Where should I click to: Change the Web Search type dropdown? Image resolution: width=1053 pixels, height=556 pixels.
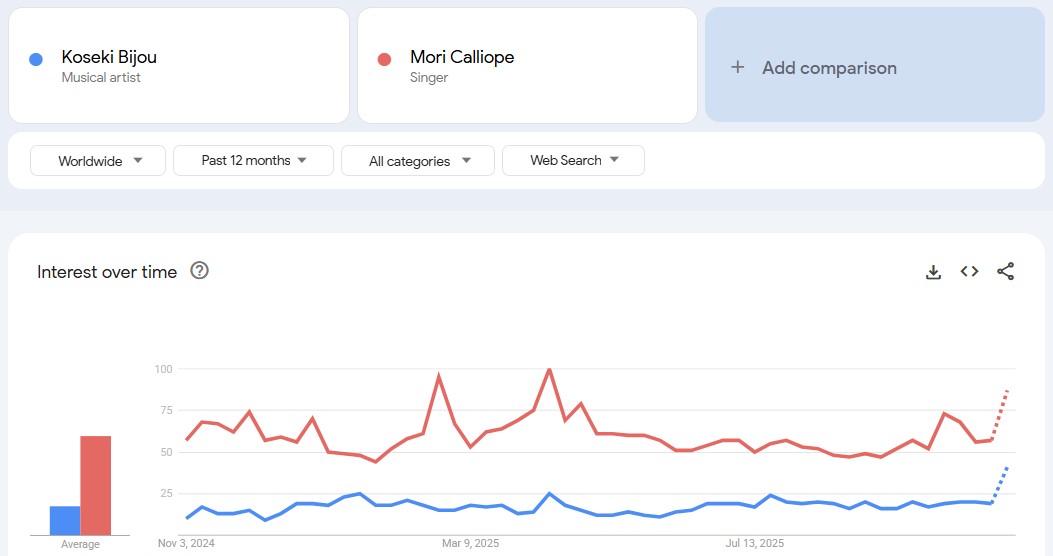(573, 161)
